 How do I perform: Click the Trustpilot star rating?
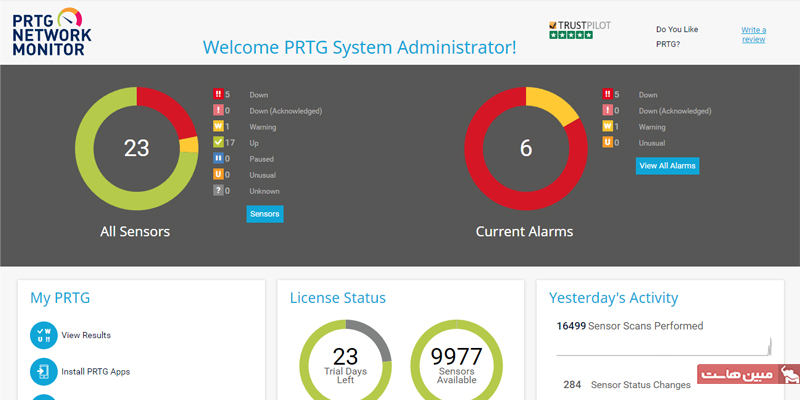coord(571,35)
